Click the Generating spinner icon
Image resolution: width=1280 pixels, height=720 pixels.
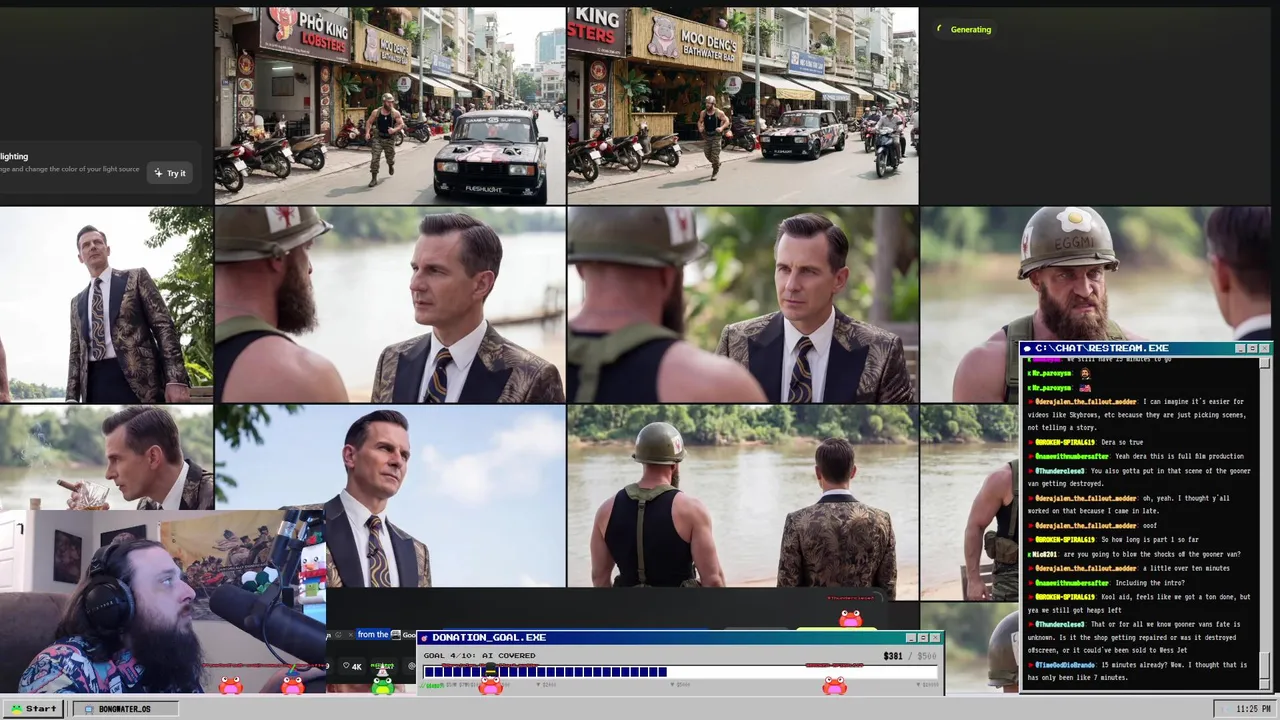(939, 29)
